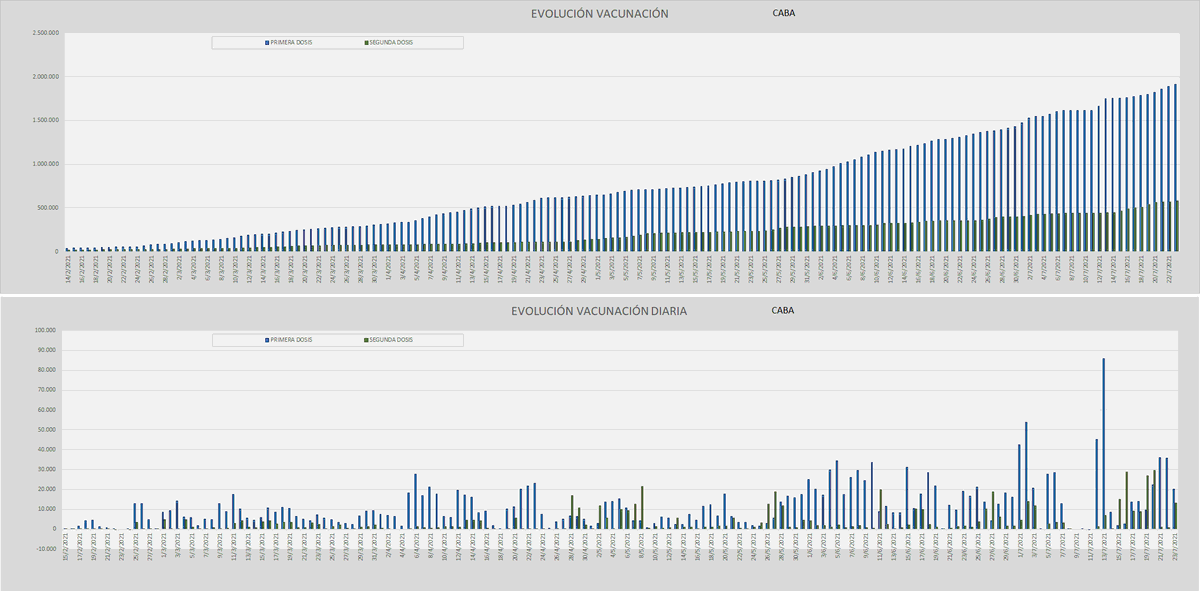Viewport: 1200px width, 591px height.
Task: Click the CABA label beside the daily chart title
Action: point(783,310)
